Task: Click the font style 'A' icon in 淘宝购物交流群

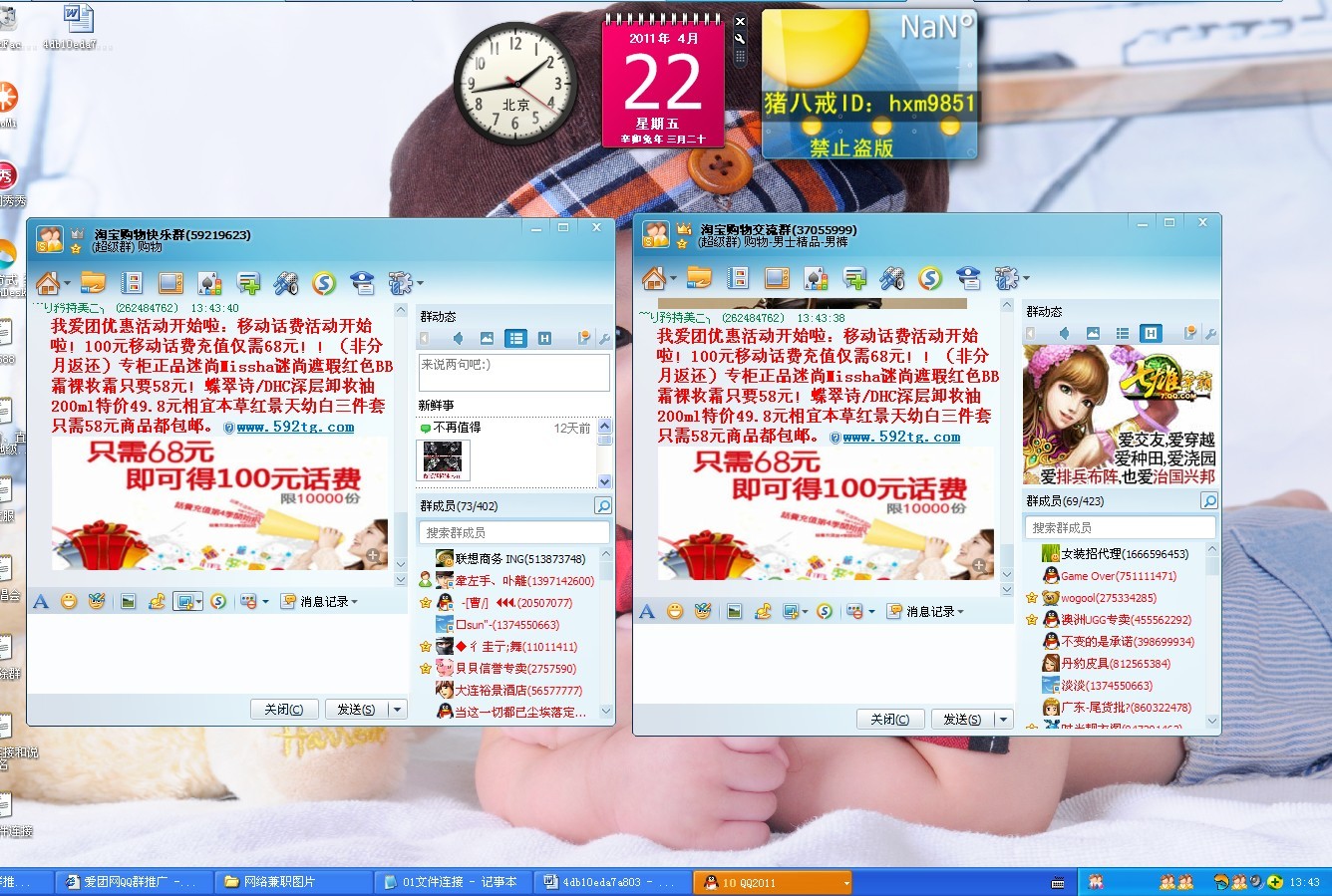Action: (647, 611)
